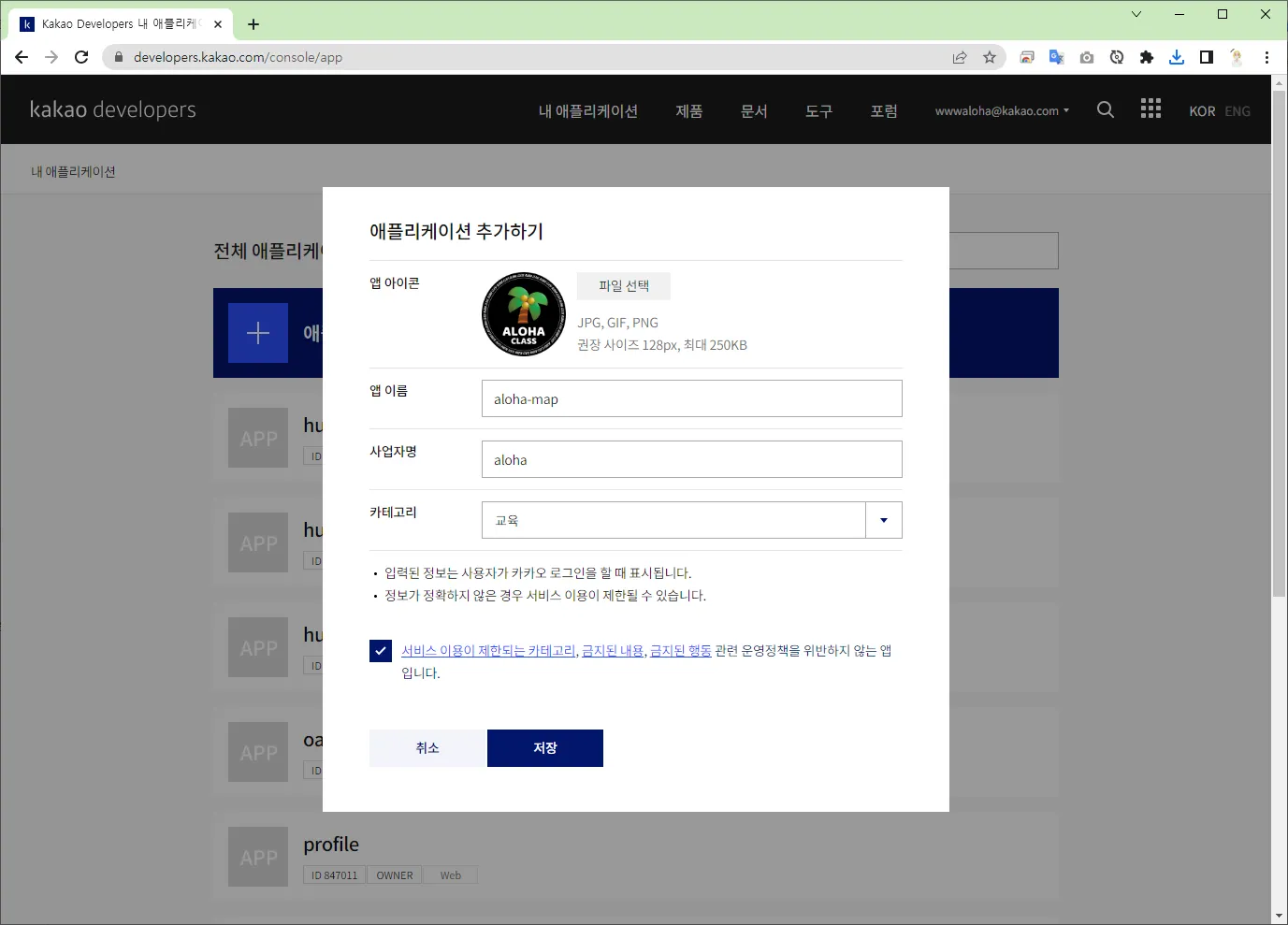Open the tab search chevron
This screenshot has height=925, width=1288.
pyautogui.click(x=1136, y=14)
